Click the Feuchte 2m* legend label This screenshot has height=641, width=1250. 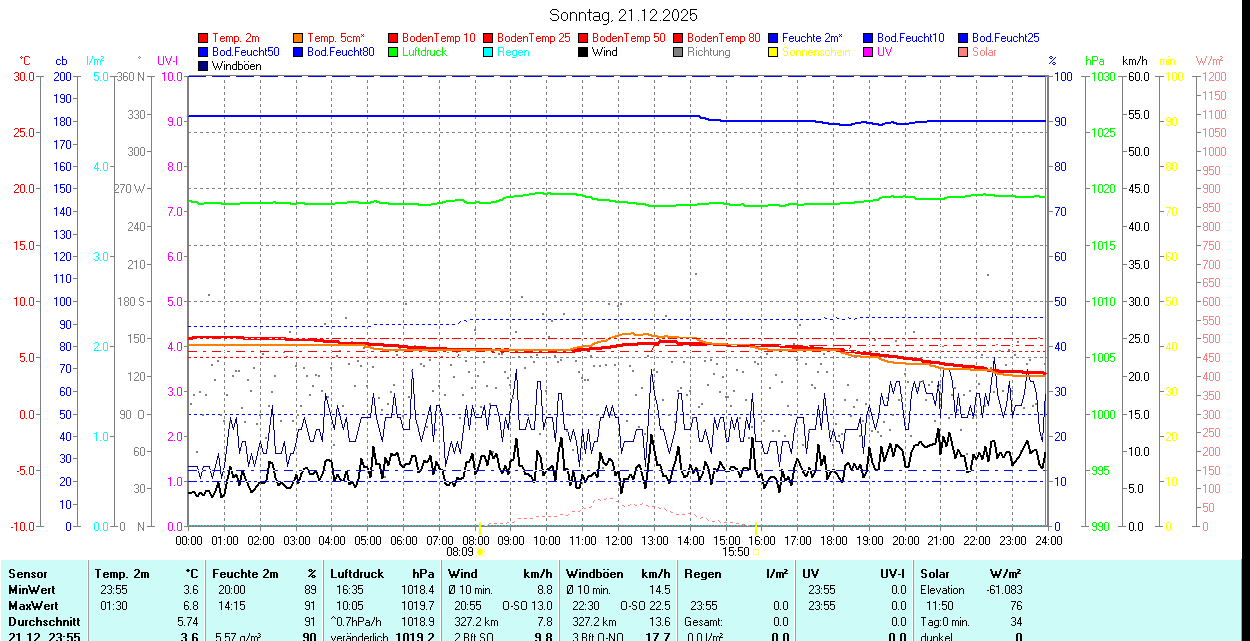(x=812, y=38)
